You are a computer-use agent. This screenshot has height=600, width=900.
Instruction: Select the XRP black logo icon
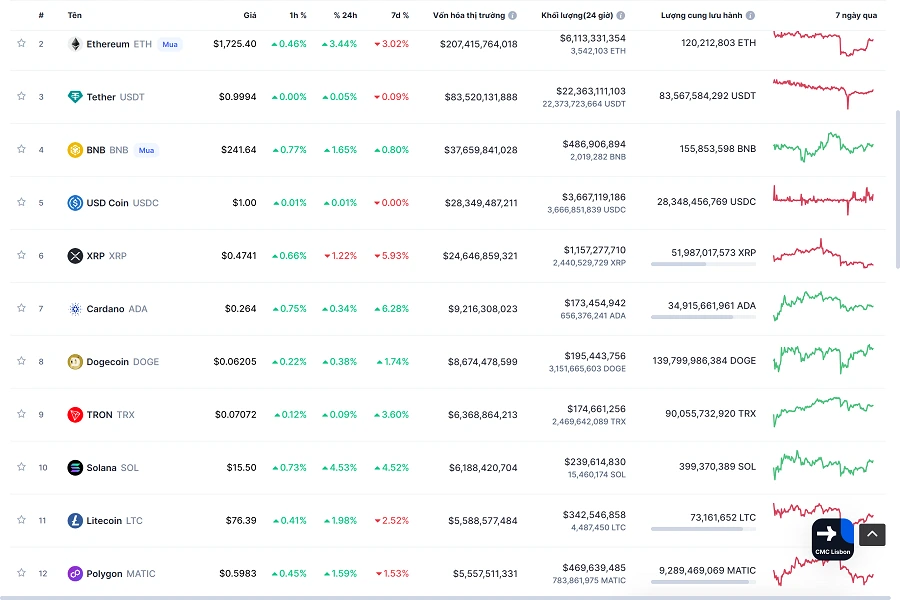75,255
